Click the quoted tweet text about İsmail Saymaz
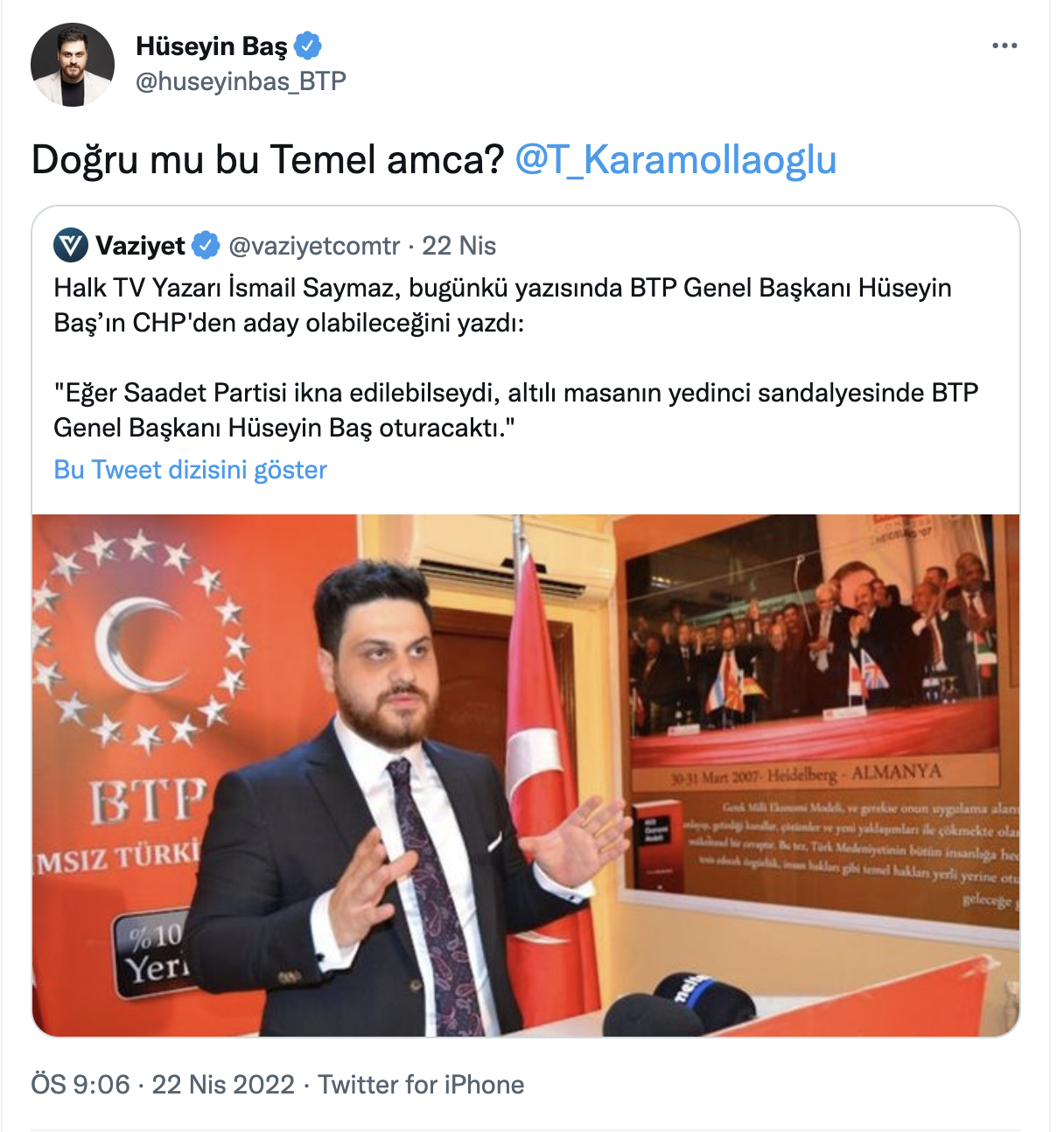 coord(502,305)
